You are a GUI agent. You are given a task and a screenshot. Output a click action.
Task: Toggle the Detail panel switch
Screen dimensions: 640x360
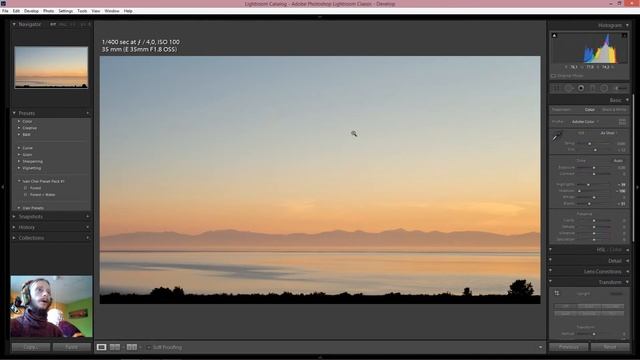click(551, 260)
